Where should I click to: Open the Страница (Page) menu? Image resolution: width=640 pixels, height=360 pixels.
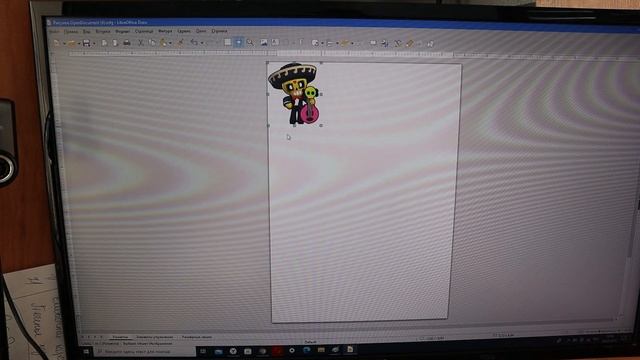coord(144,31)
